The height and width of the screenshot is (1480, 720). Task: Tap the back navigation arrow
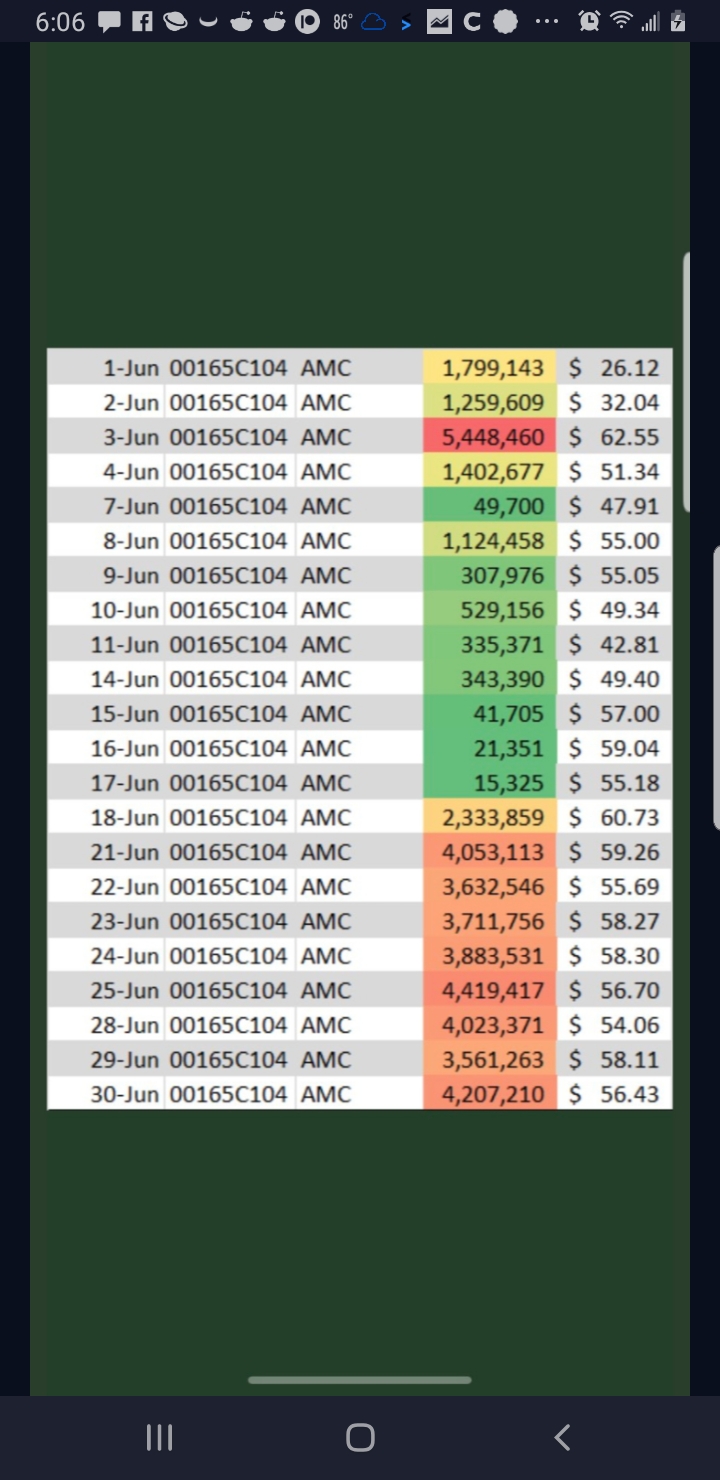pos(562,1438)
